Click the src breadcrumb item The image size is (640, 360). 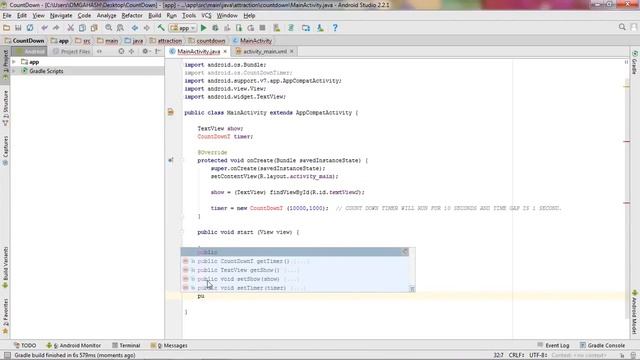[83, 41]
